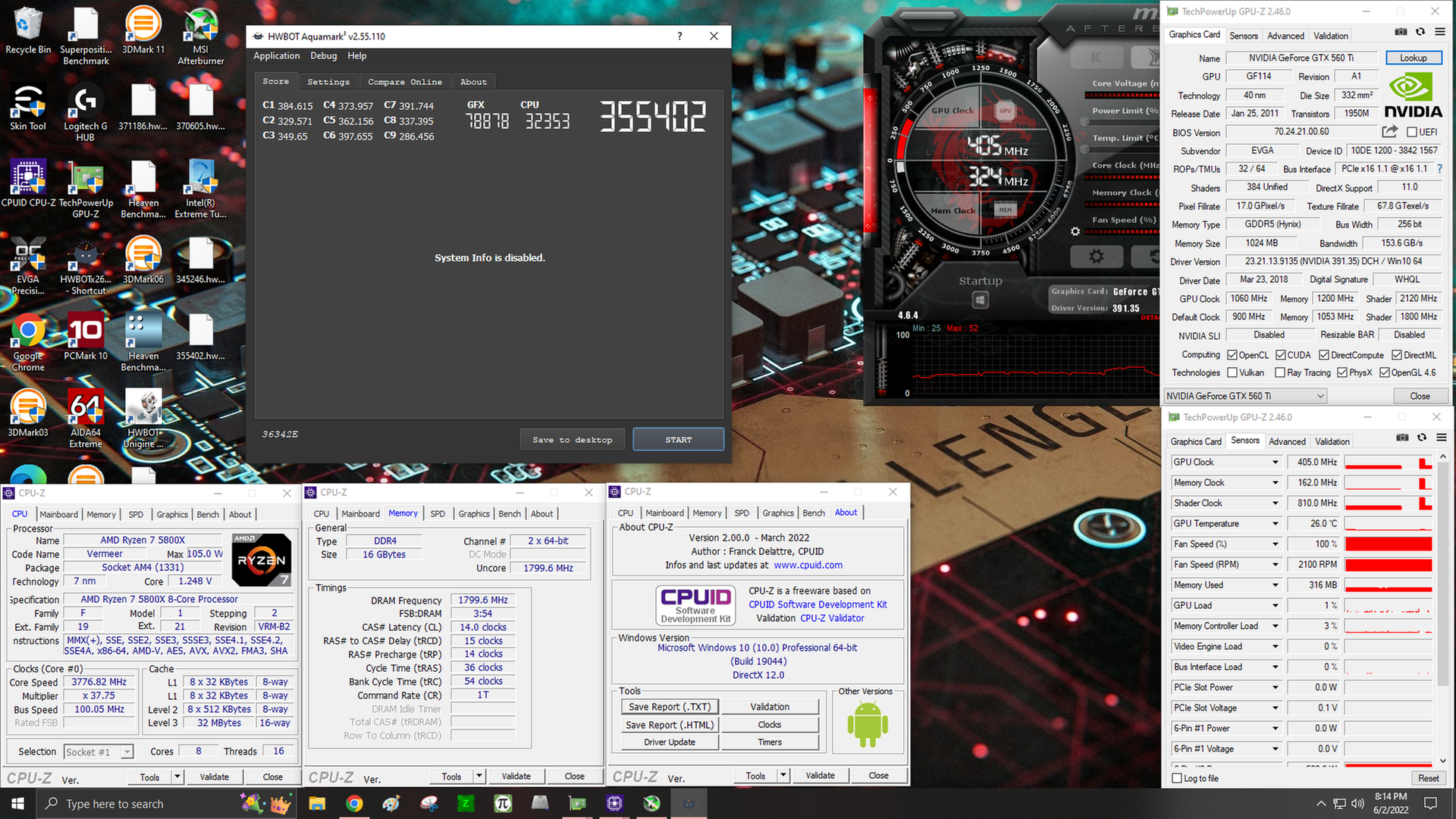
Task: Click the Chrome icon in the taskbar
Action: click(354, 803)
